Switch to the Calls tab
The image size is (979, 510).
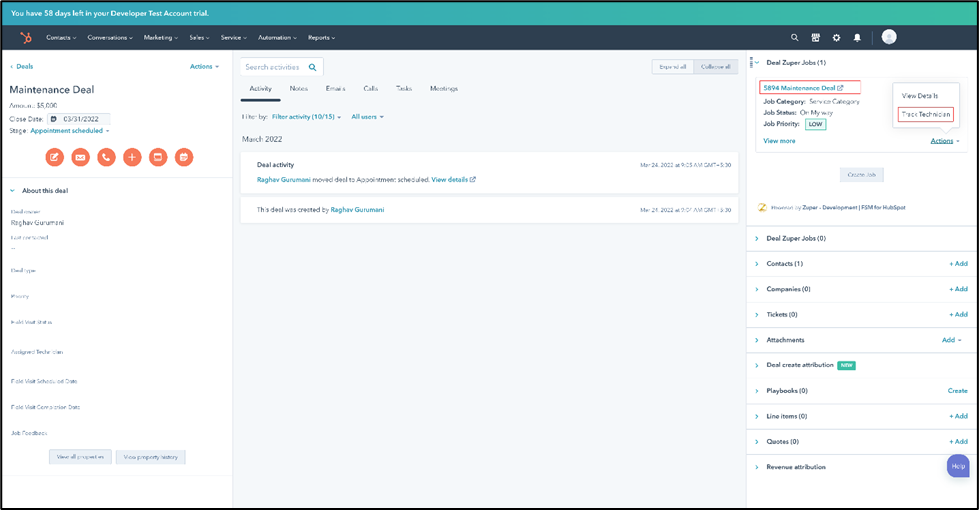pyautogui.click(x=371, y=89)
